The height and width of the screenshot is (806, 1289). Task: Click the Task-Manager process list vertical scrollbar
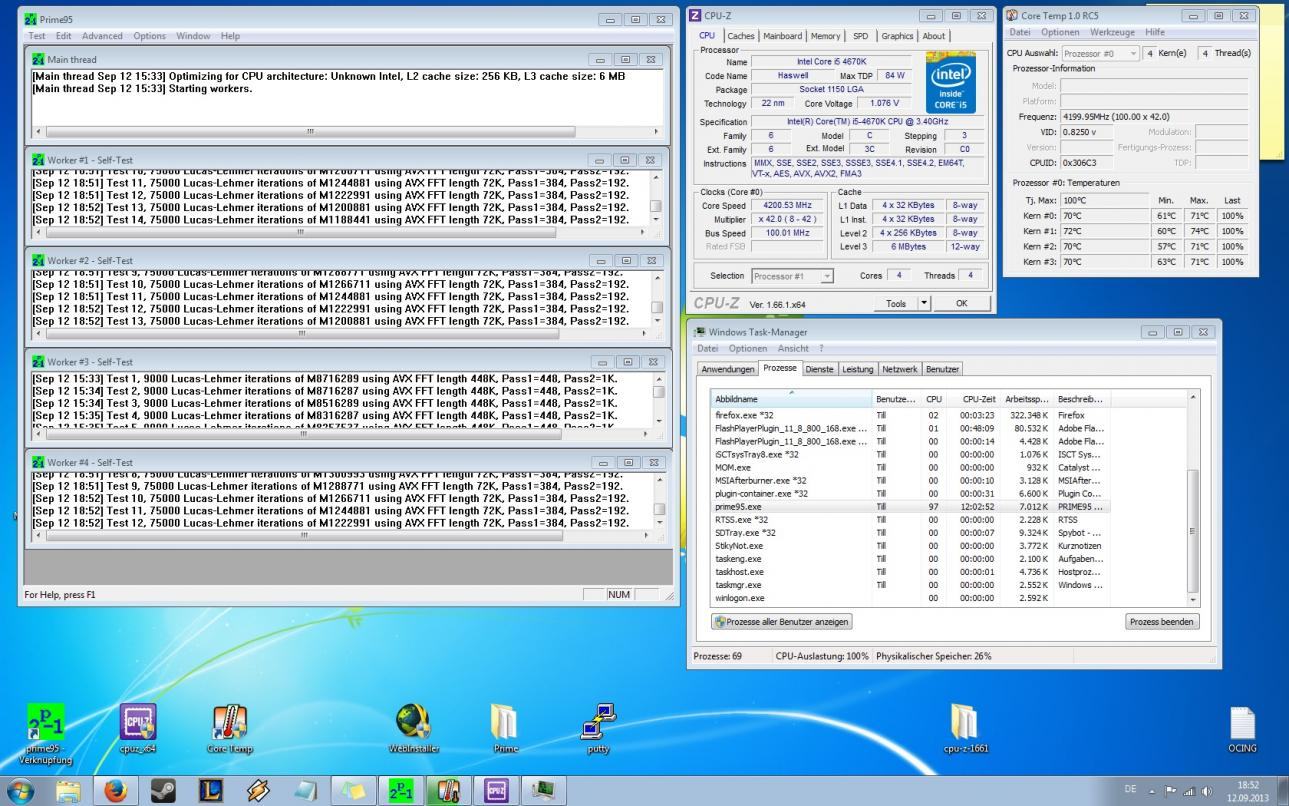tap(1191, 530)
